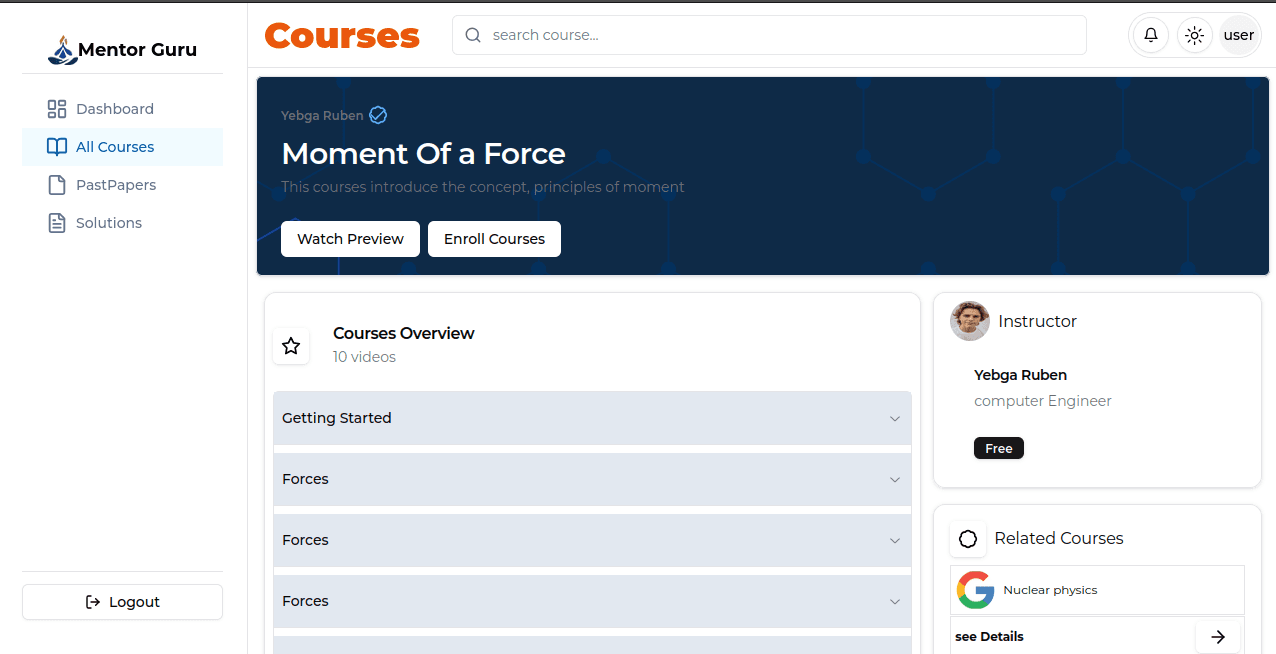Open the user profile button
Viewport: 1276px width, 654px height.
tap(1239, 35)
